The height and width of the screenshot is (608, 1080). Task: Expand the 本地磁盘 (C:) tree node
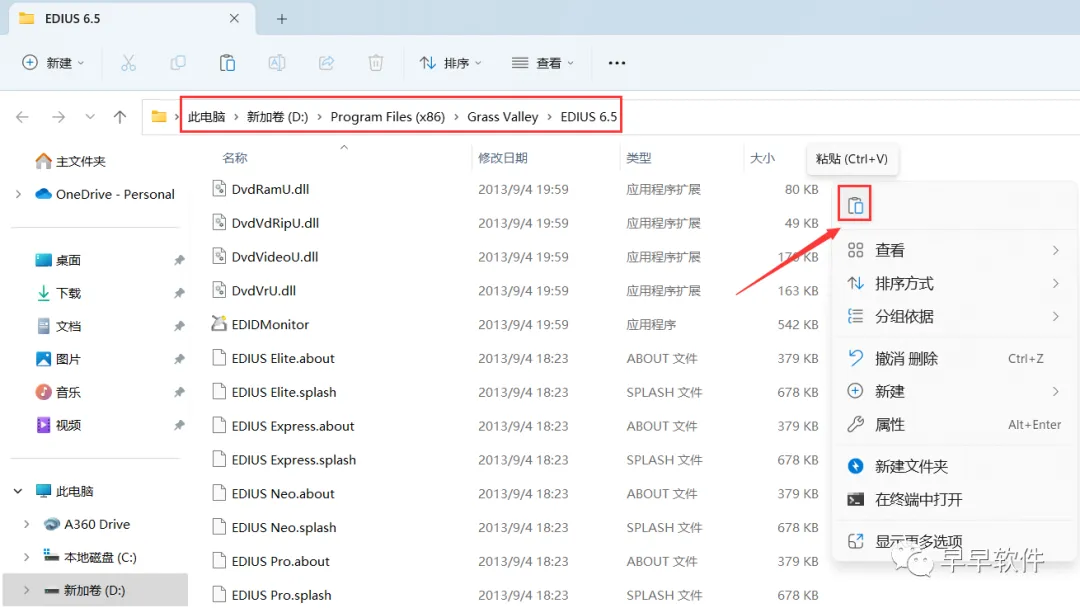26,556
